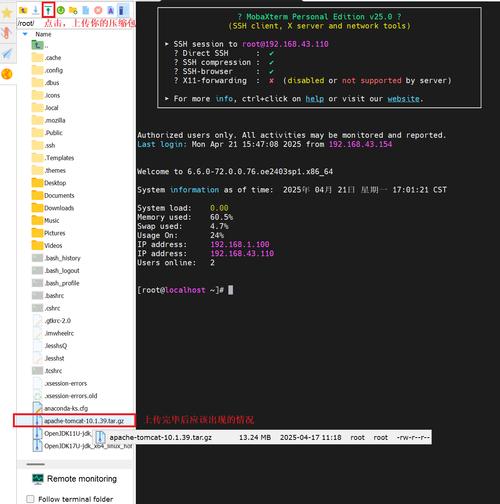The image size is (500, 504).
Task: Open the green '..' parent folder entry
Action: pyautogui.click(x=38, y=45)
